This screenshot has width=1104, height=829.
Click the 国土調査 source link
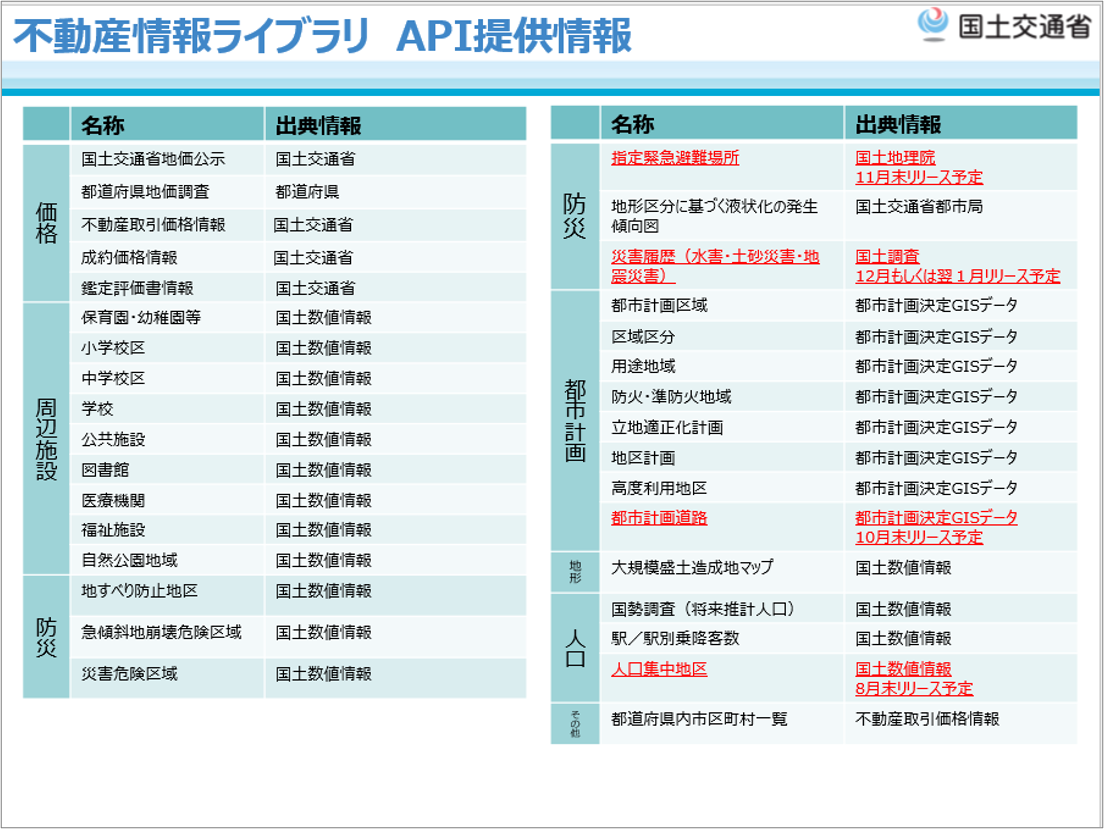(887, 257)
